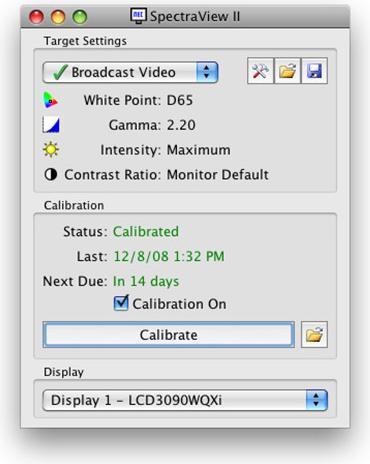
Task: Click the green zoom window button
Action: 80,17
